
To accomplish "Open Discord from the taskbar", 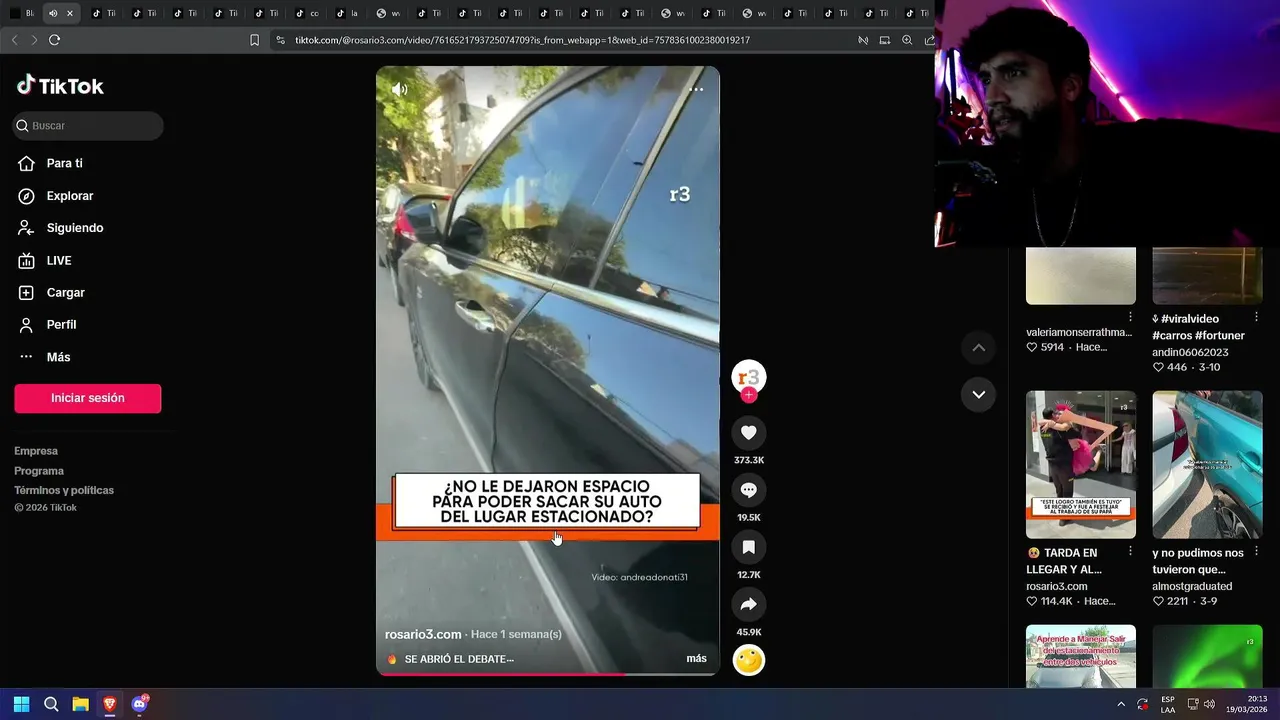I will pyautogui.click(x=139, y=704).
